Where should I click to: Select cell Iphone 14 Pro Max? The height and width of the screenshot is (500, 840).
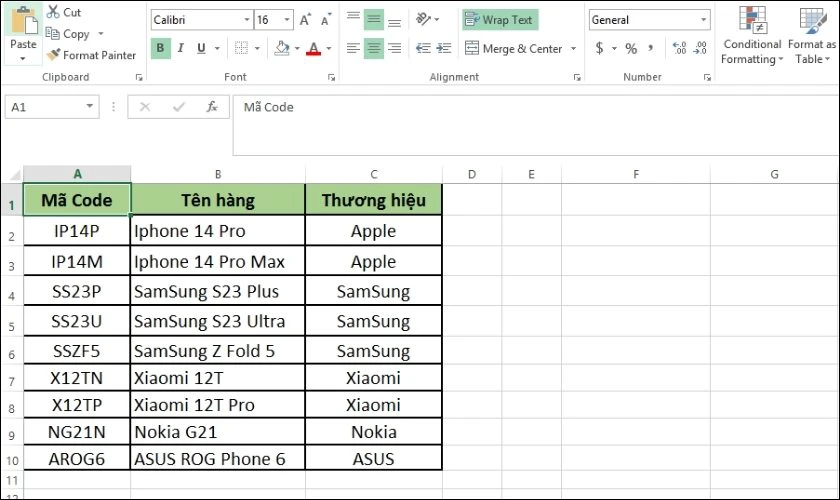pos(218,262)
